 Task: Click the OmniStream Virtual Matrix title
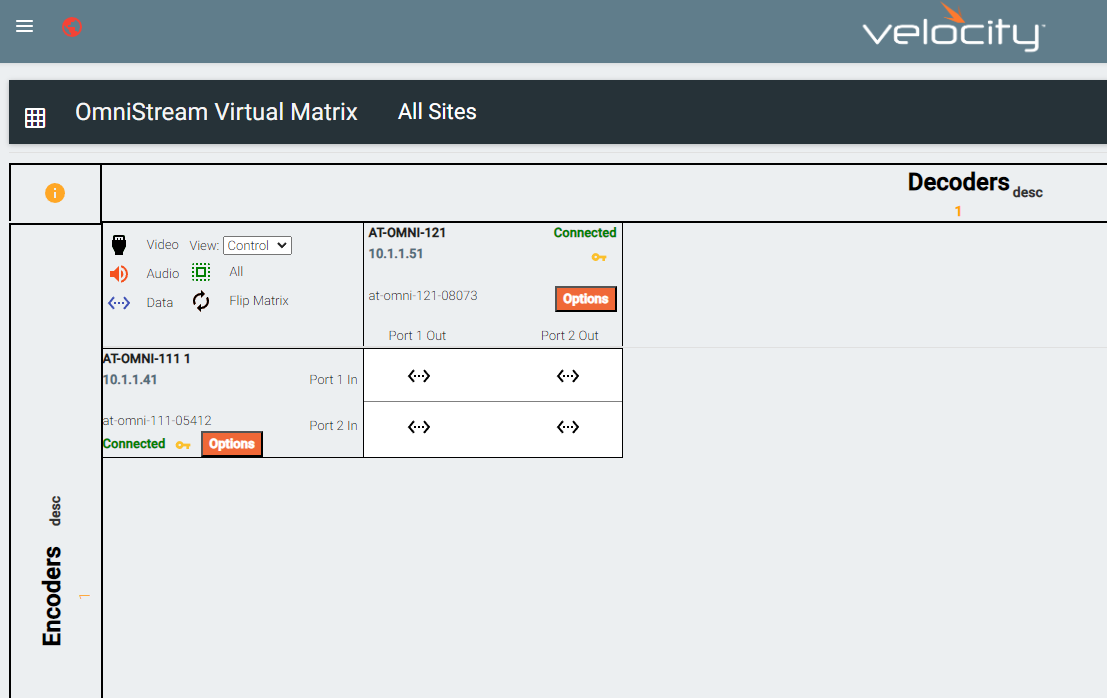pyautogui.click(x=216, y=112)
